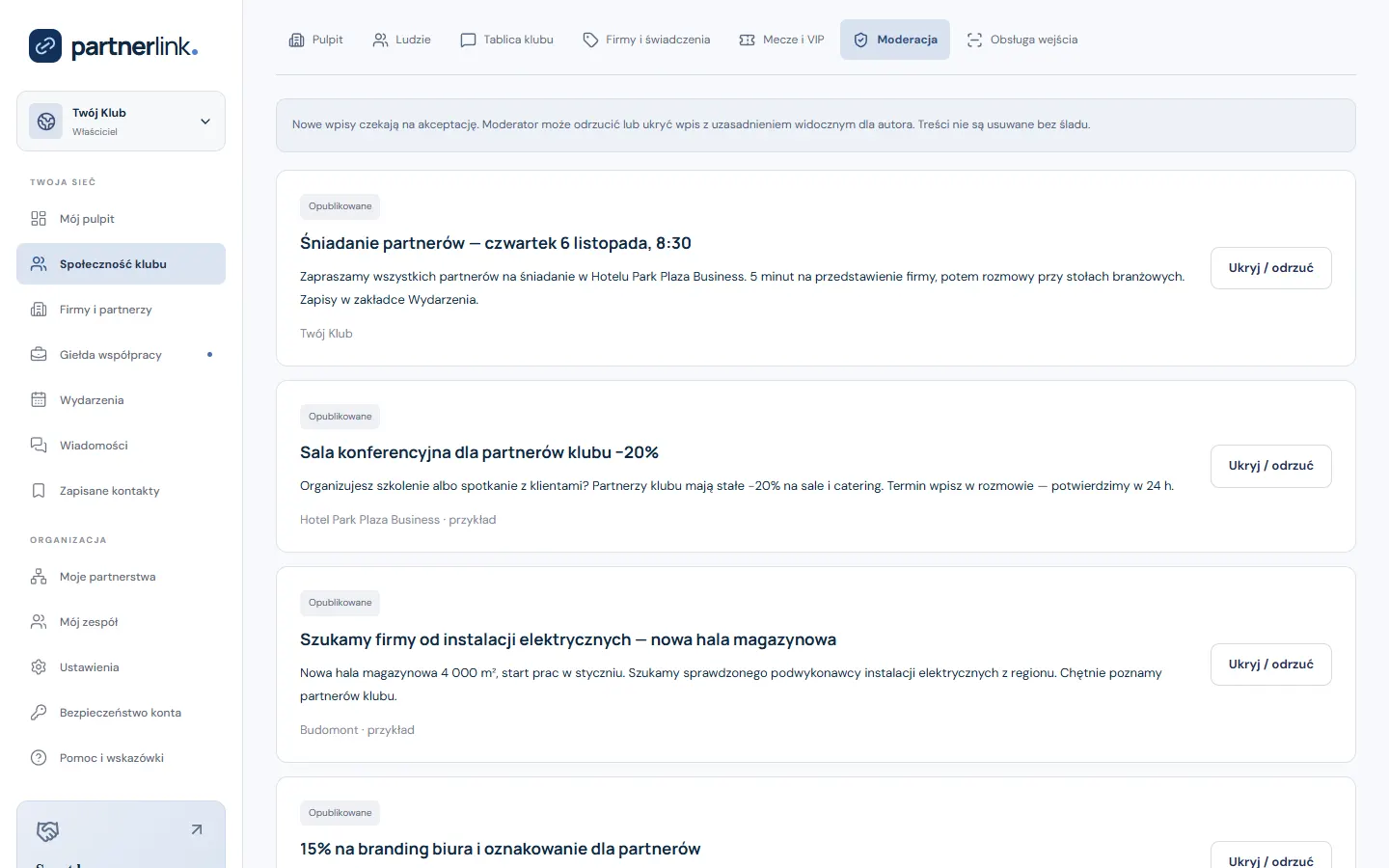The image size is (1389, 868).
Task: Click the Hotel Park Plaza Business author line
Action: (x=397, y=520)
